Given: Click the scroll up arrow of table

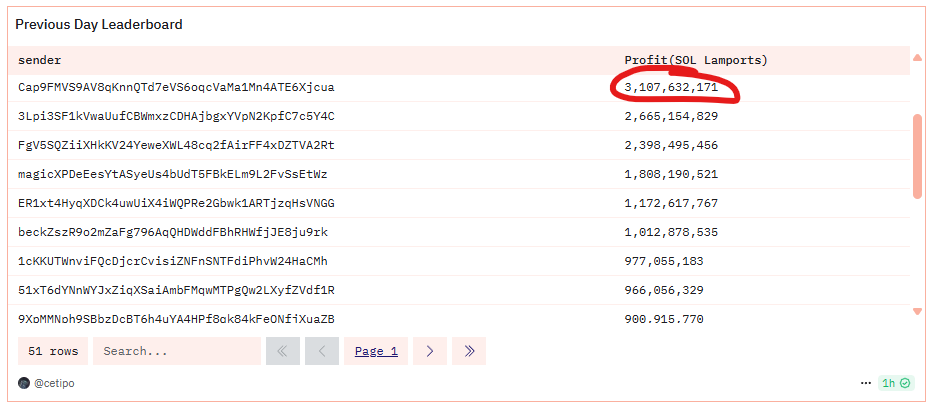Looking at the screenshot, I should [917, 58].
